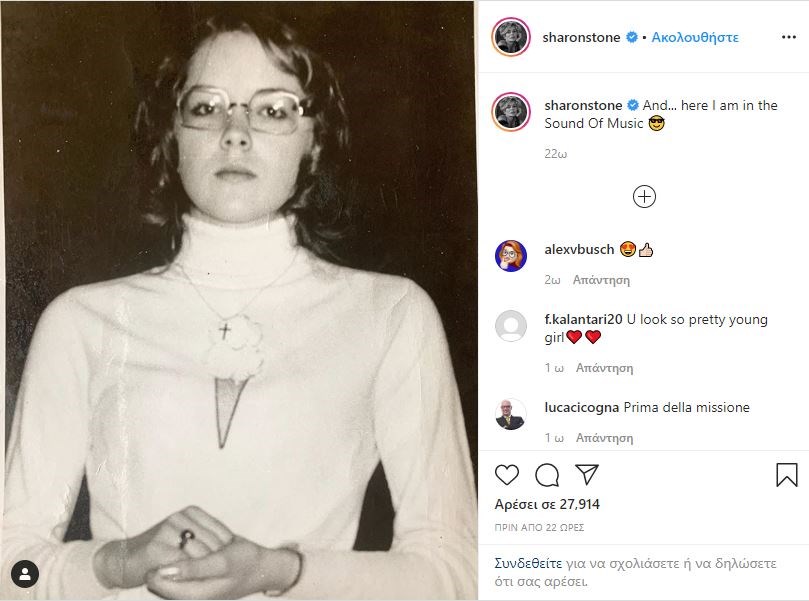Click the Ακολουθήστε follow link
The height and width of the screenshot is (601, 809).
tap(695, 37)
